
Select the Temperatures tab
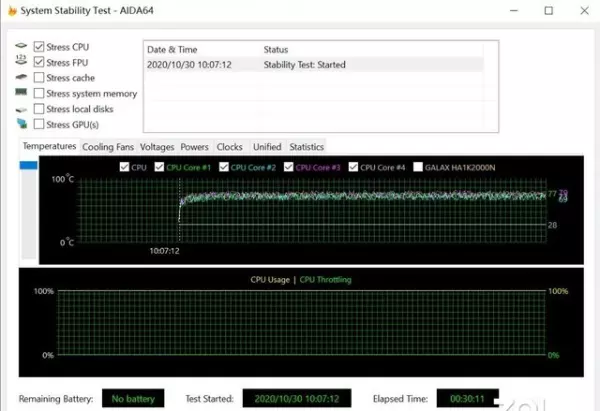pos(49,146)
